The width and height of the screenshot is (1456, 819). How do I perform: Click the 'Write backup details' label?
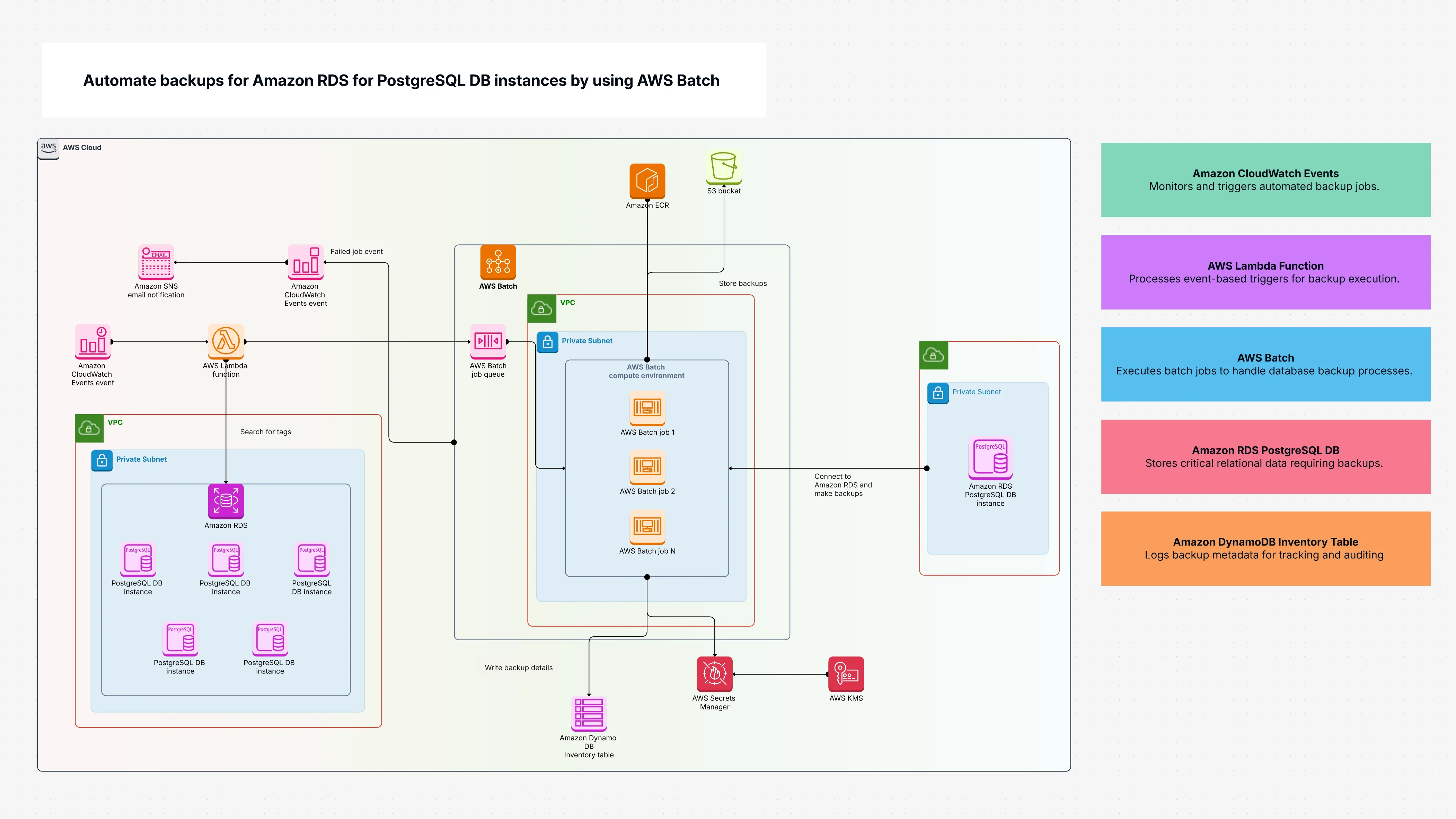pos(518,668)
